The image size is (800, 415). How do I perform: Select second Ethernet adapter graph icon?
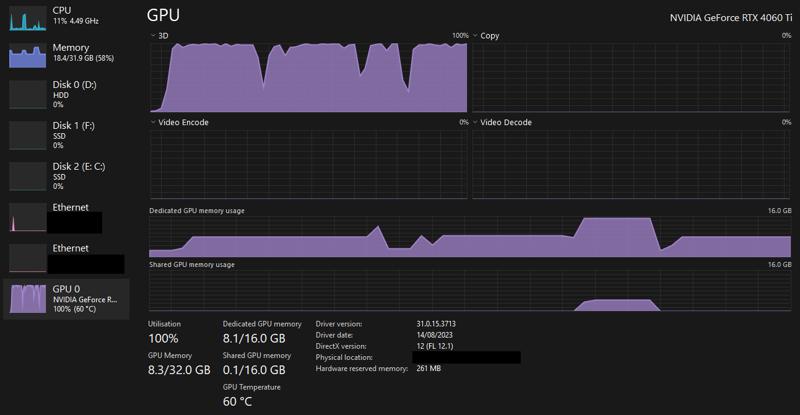(28, 258)
